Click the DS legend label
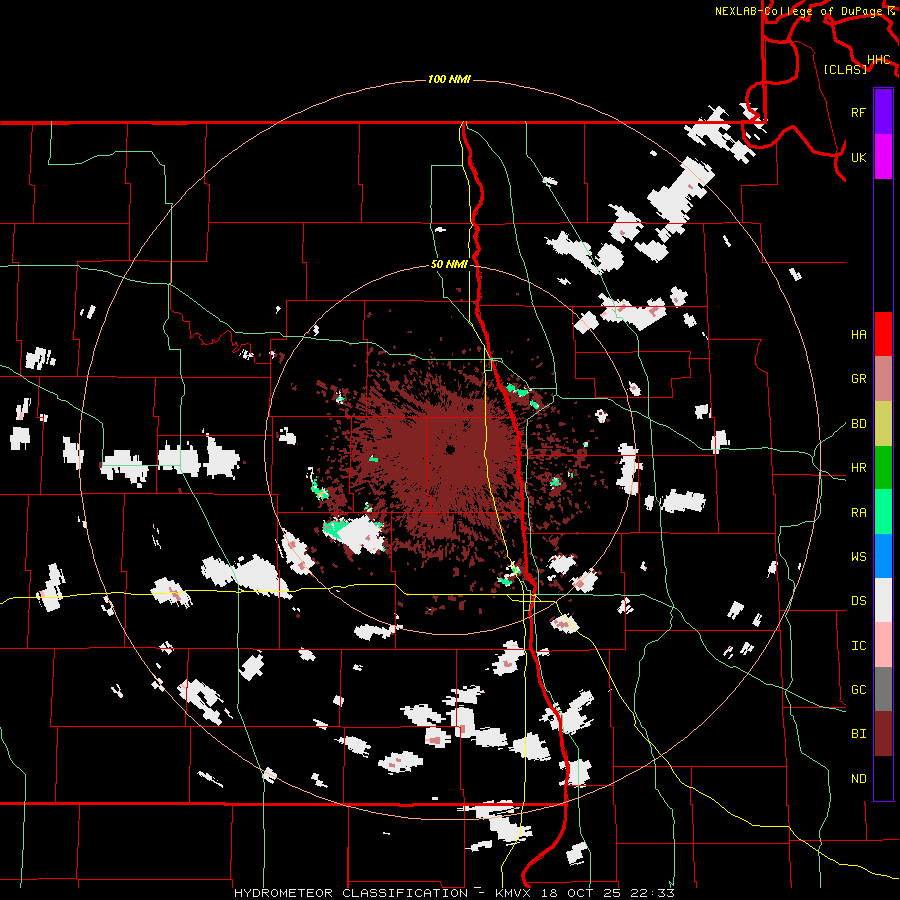This screenshot has height=900, width=900. pyautogui.click(x=858, y=601)
